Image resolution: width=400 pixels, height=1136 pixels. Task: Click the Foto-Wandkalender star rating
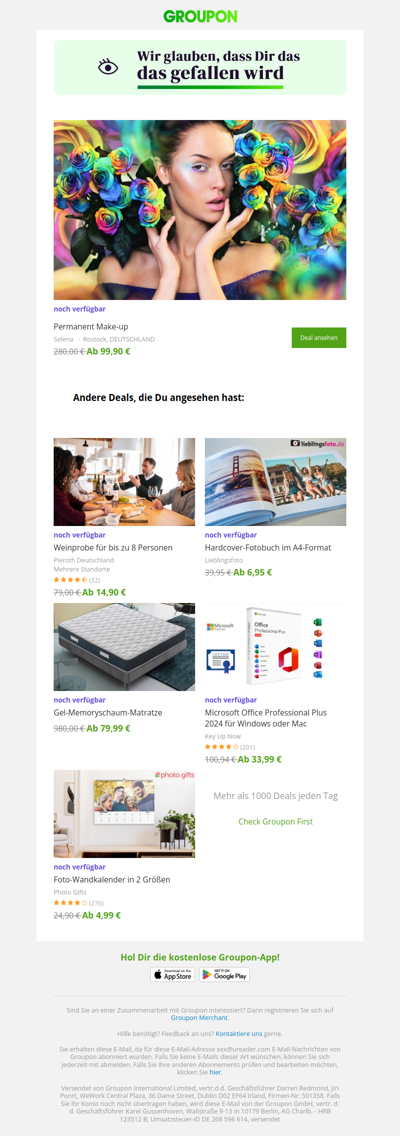point(70,903)
